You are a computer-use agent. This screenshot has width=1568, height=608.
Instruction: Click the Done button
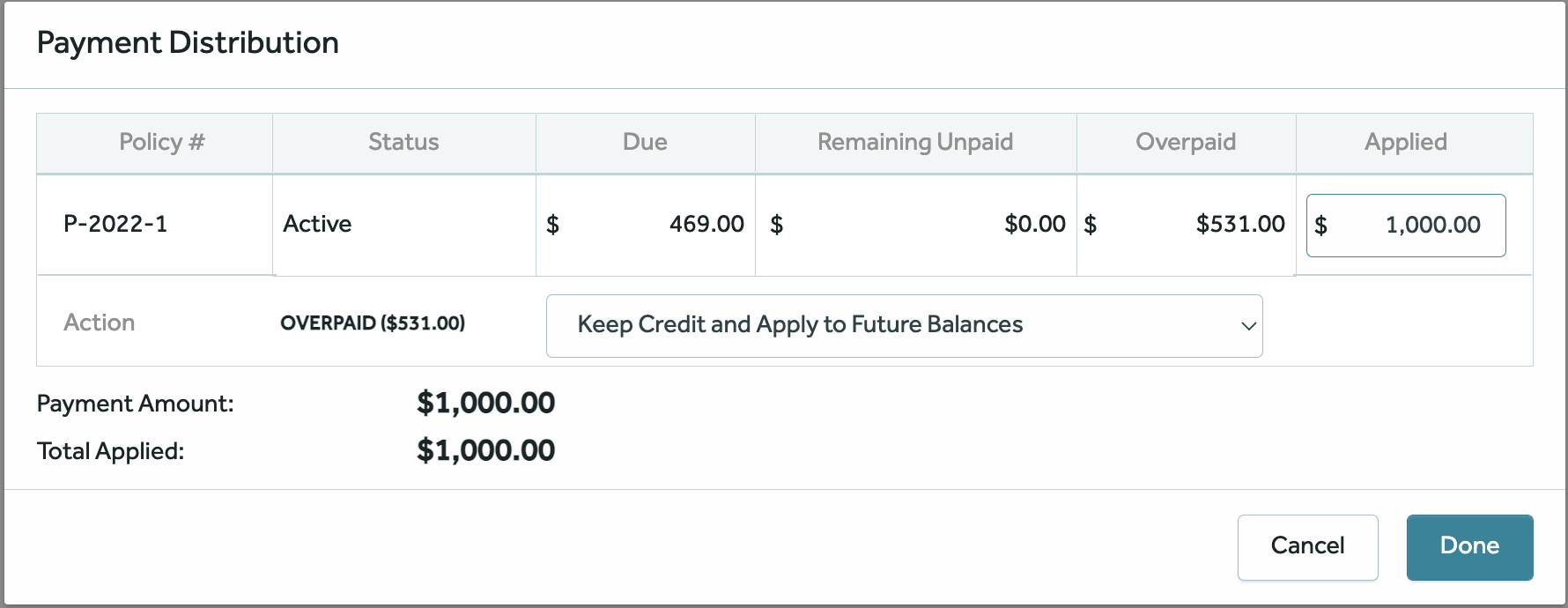pos(1469,547)
